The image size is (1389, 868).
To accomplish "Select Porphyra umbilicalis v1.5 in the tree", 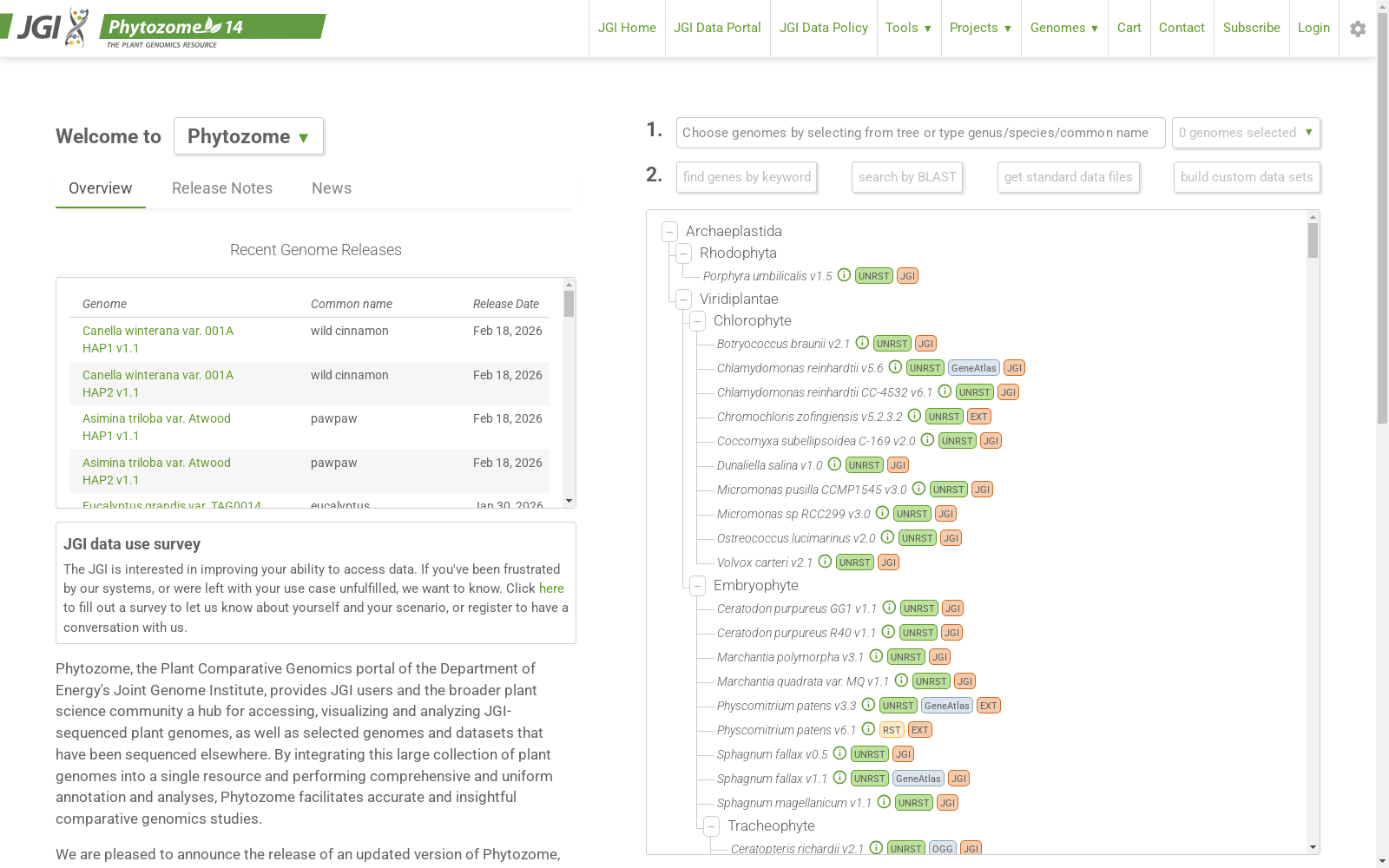I will [x=767, y=276].
